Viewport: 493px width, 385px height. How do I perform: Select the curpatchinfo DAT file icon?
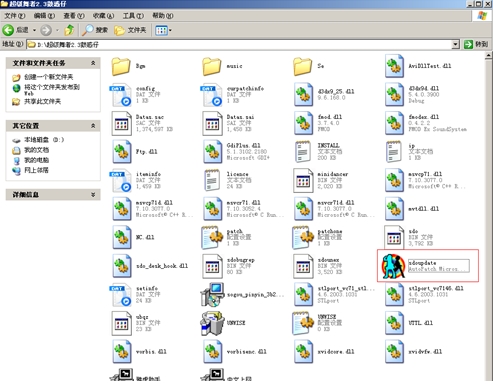212,95
